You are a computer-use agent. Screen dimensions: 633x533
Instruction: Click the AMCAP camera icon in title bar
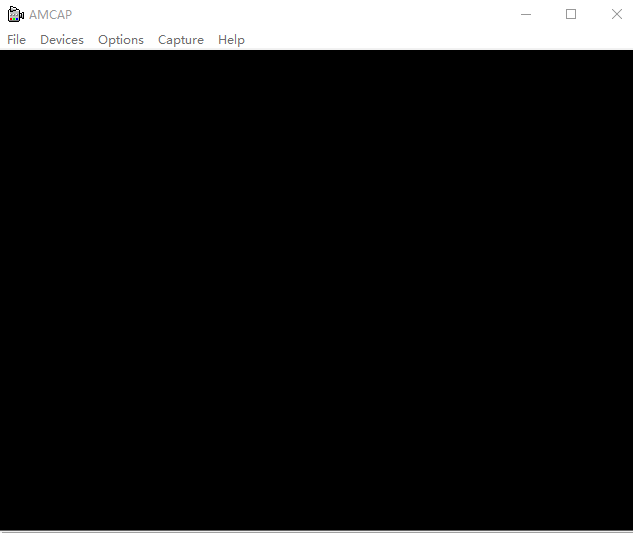point(15,14)
